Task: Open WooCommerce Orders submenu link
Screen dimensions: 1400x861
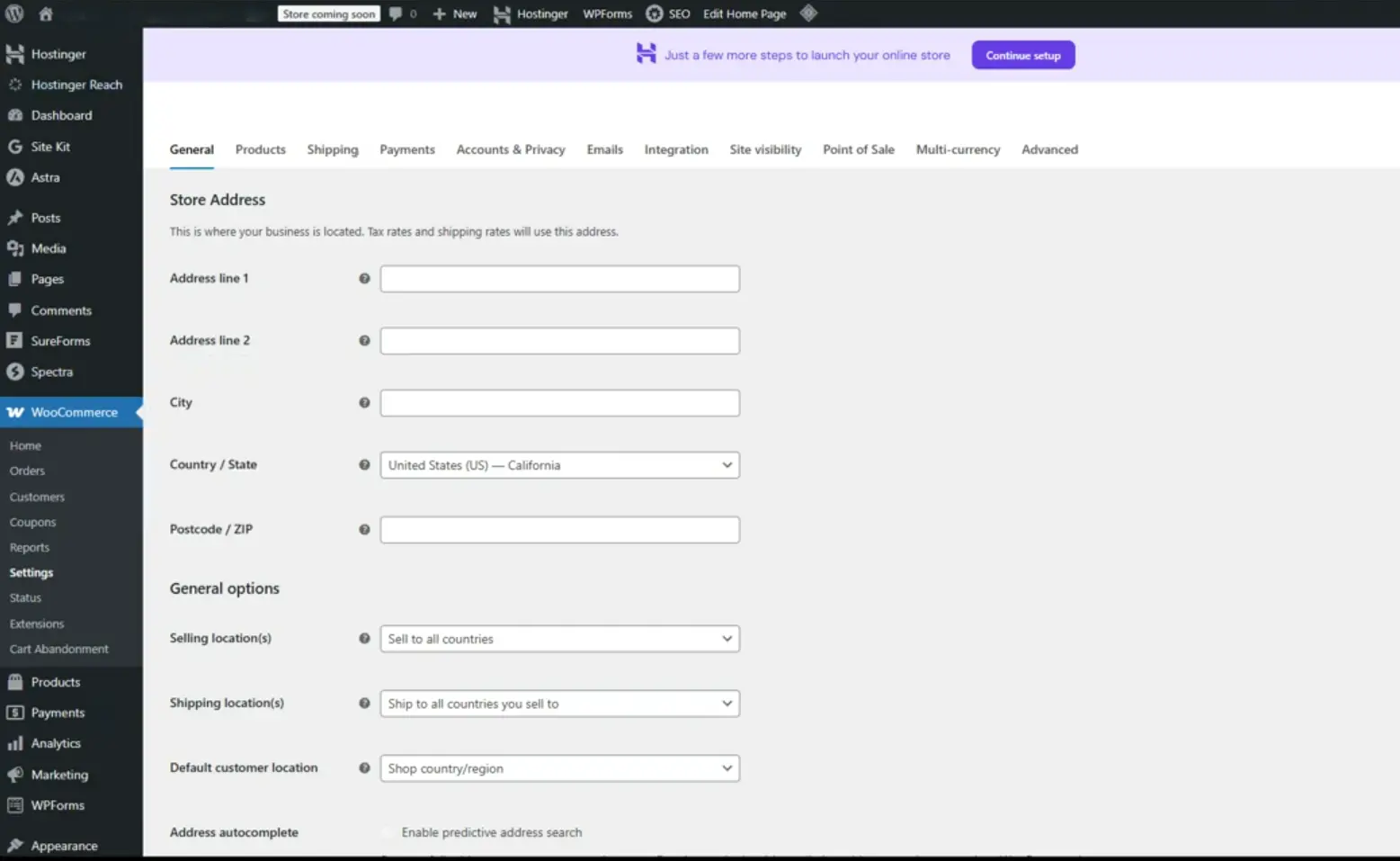Action: tap(27, 471)
